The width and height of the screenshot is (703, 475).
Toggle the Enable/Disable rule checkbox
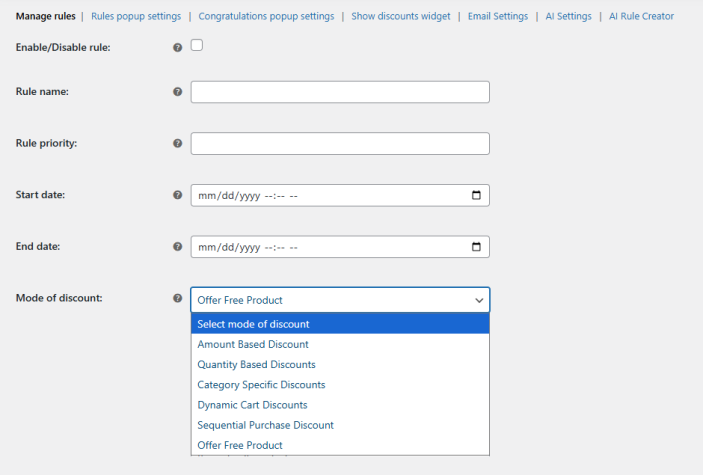[x=197, y=45]
